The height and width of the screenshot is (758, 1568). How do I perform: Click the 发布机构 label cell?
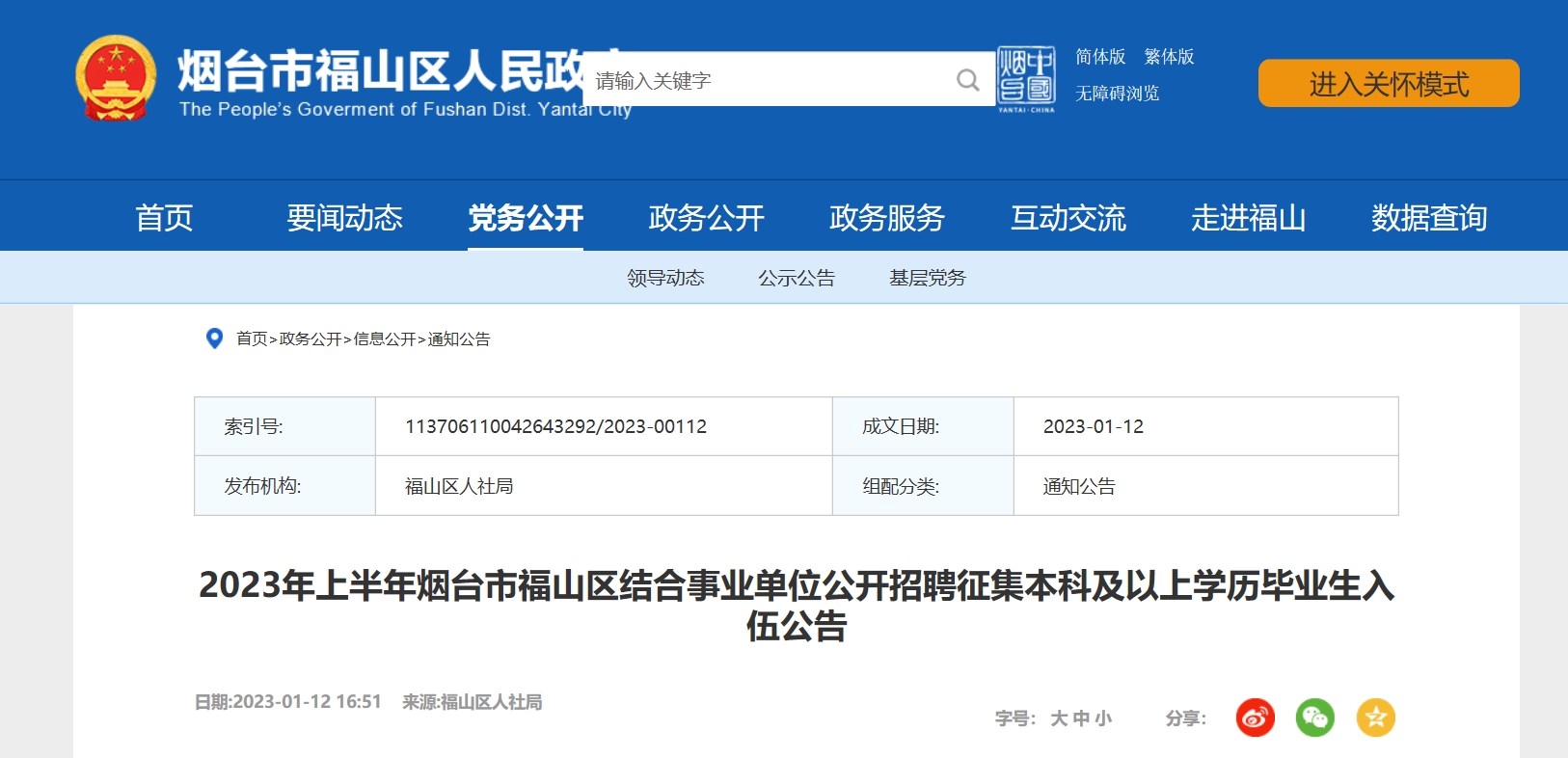tap(284, 486)
